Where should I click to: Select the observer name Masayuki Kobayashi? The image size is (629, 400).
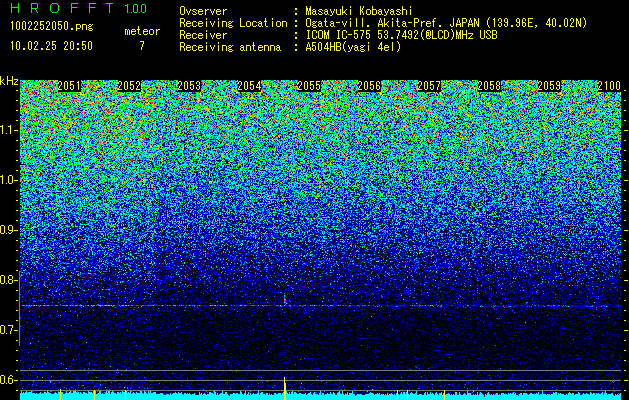pyautogui.click(x=359, y=11)
